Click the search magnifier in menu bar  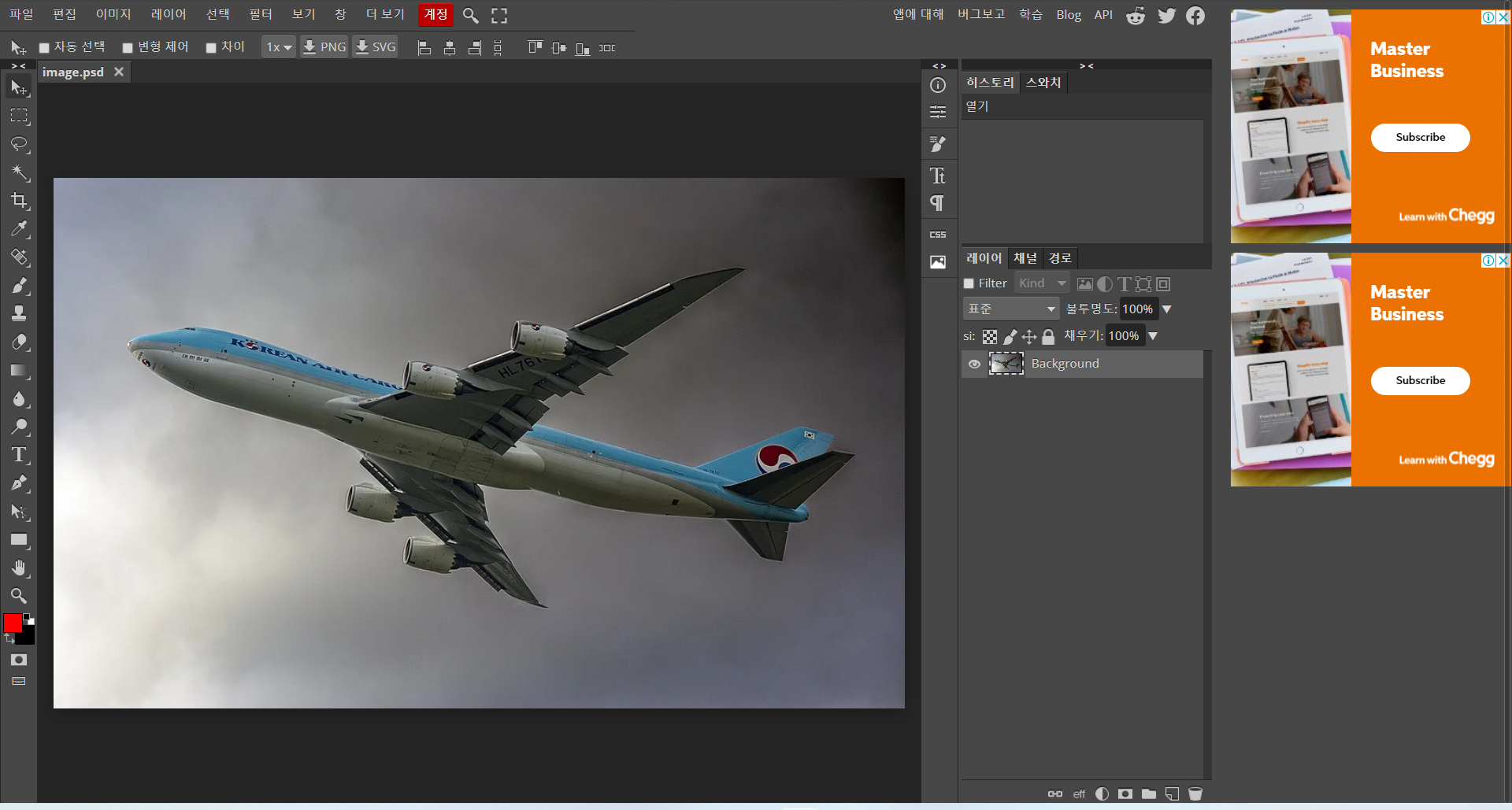(471, 15)
